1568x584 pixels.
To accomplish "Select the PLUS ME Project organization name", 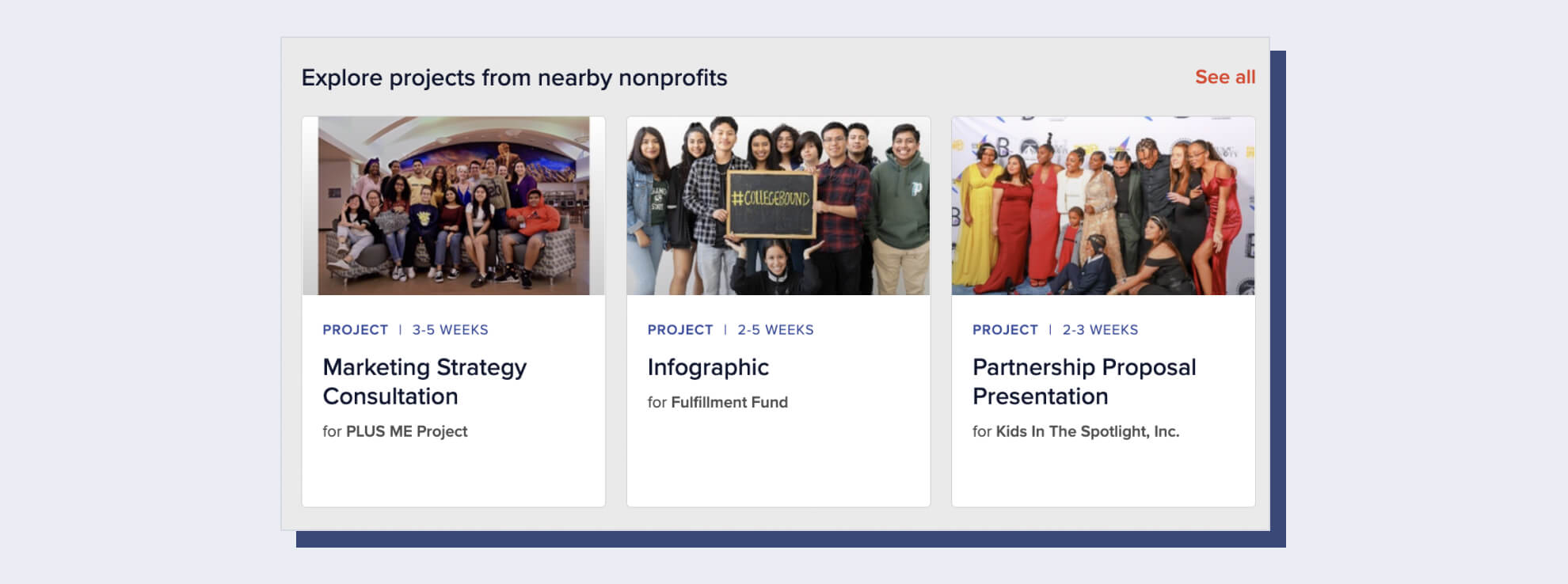I will coord(406,431).
